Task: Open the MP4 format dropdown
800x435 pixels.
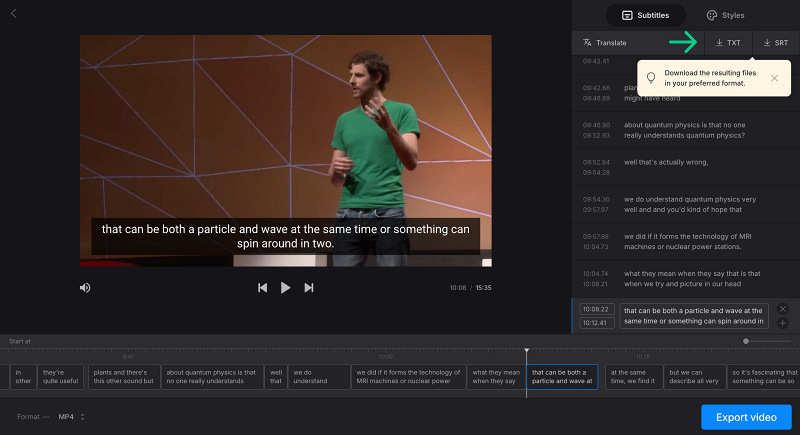Action: coord(71,417)
